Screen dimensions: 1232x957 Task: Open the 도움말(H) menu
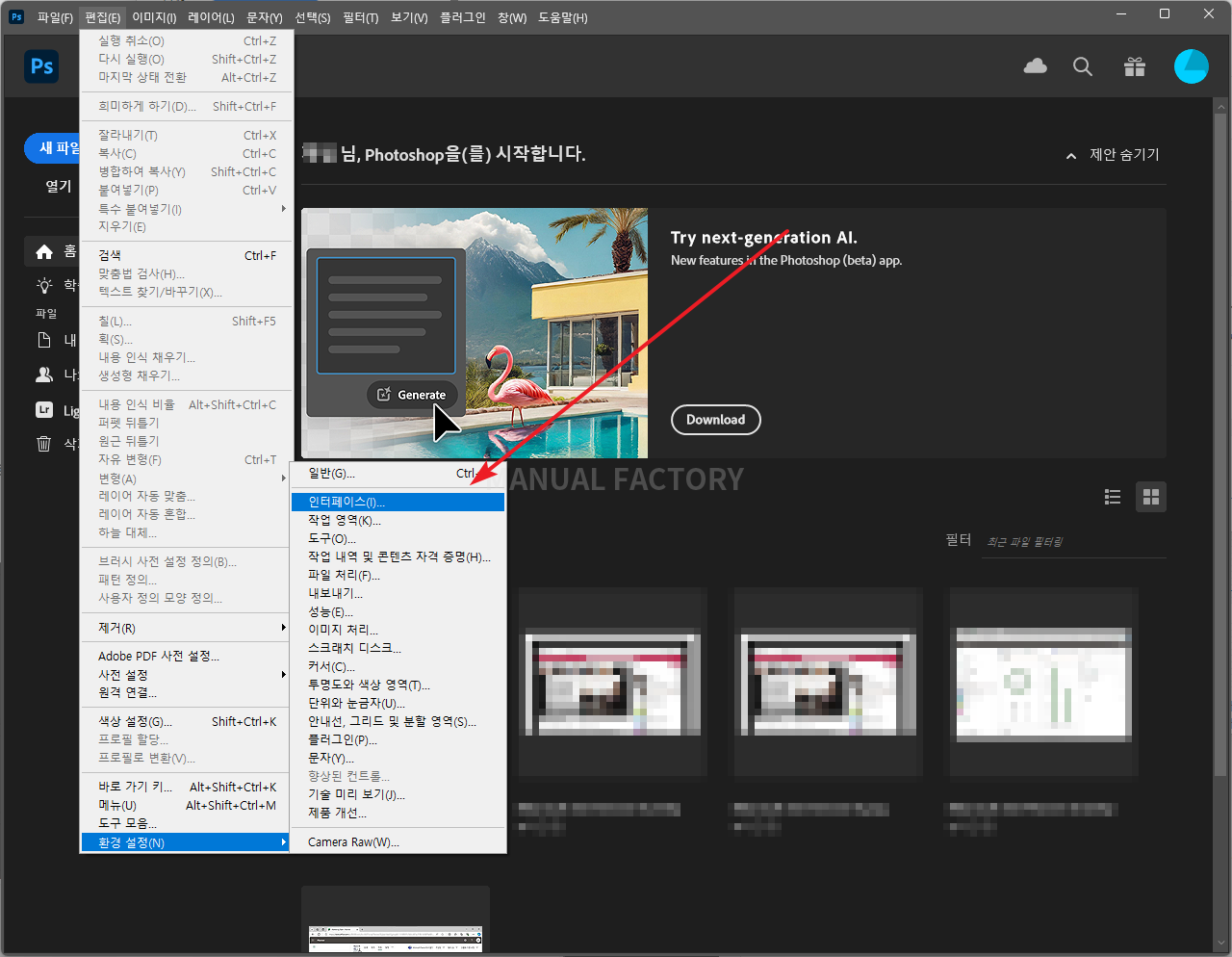pos(563,17)
